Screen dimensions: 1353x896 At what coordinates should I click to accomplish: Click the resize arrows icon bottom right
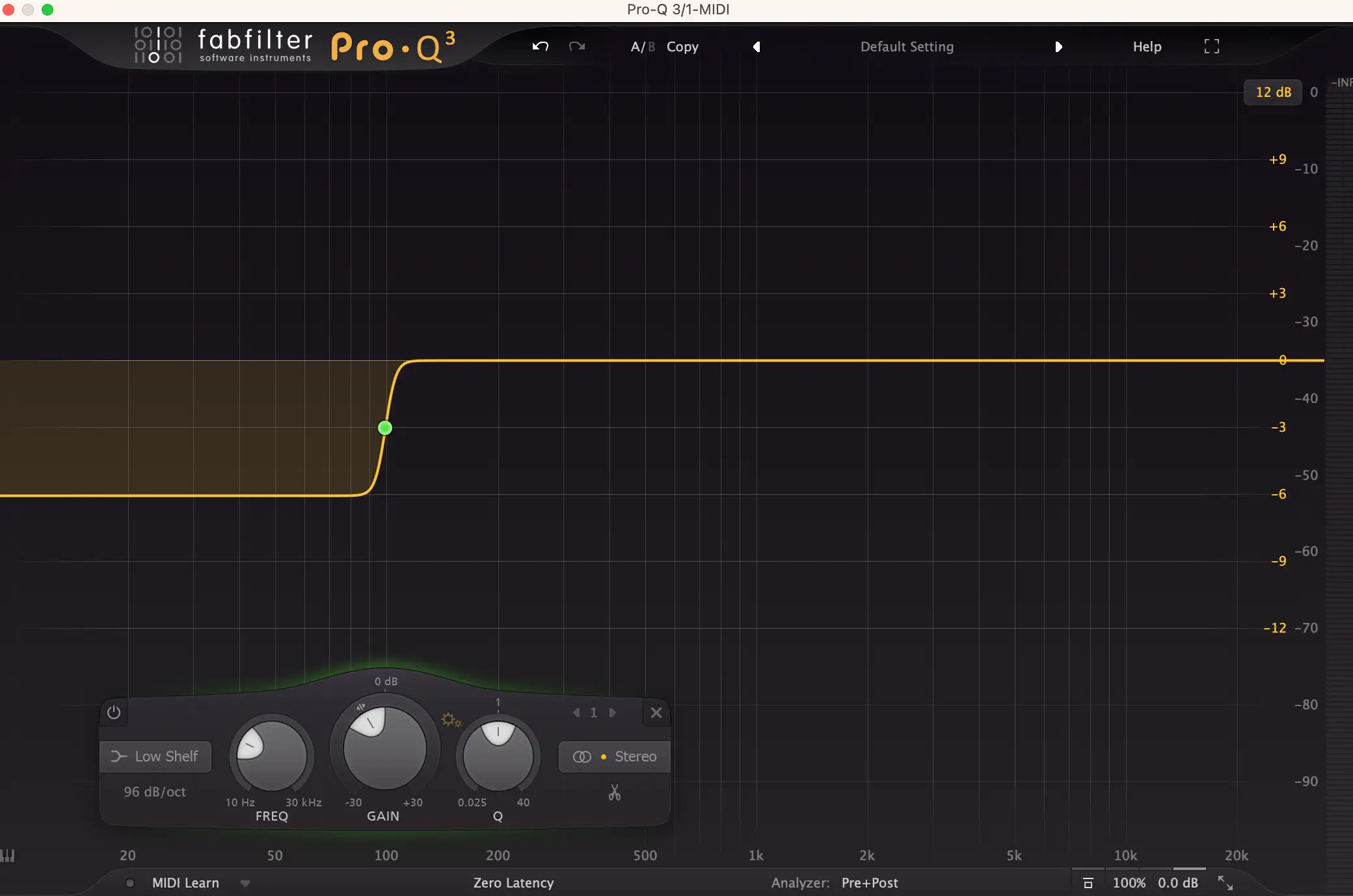pyautogui.click(x=1226, y=882)
